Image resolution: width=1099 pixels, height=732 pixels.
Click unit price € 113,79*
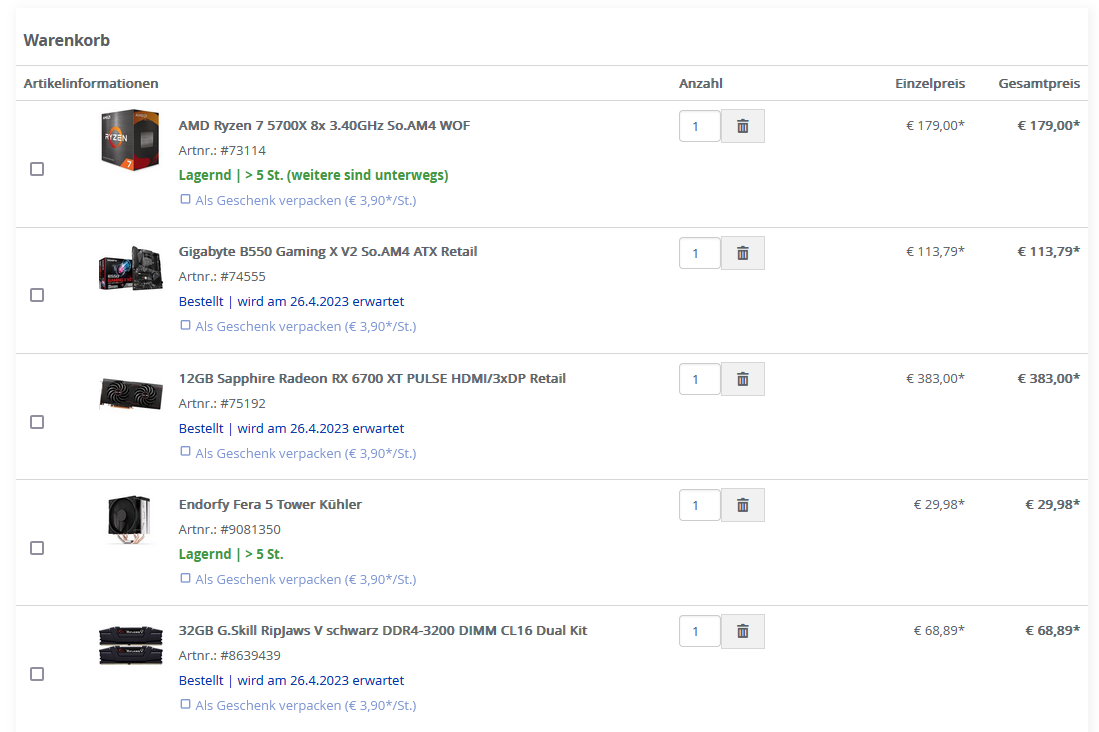click(x=935, y=252)
